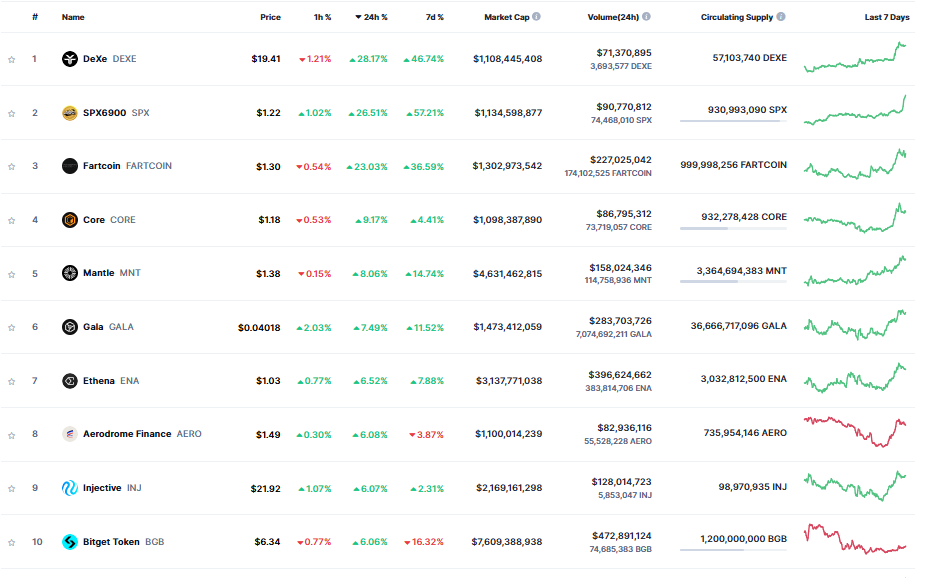The width and height of the screenshot is (927, 578).
Task: Sort table by Market Cap header
Action: click(x=507, y=17)
